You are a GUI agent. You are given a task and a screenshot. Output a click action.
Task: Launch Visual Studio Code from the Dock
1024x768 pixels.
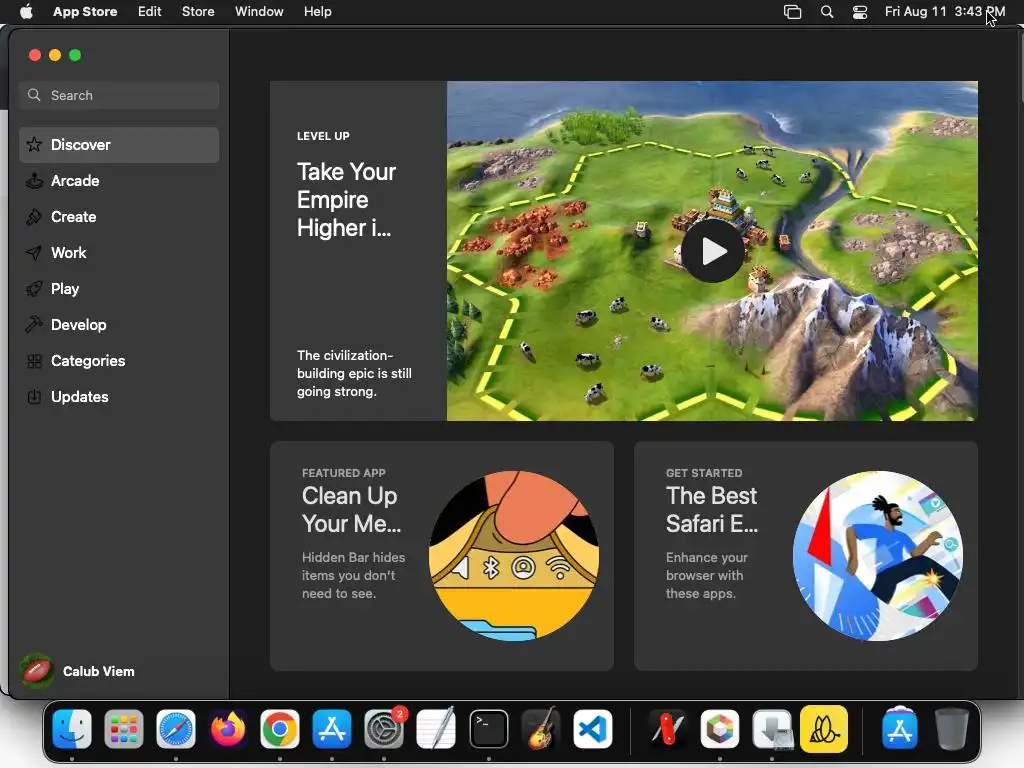593,729
